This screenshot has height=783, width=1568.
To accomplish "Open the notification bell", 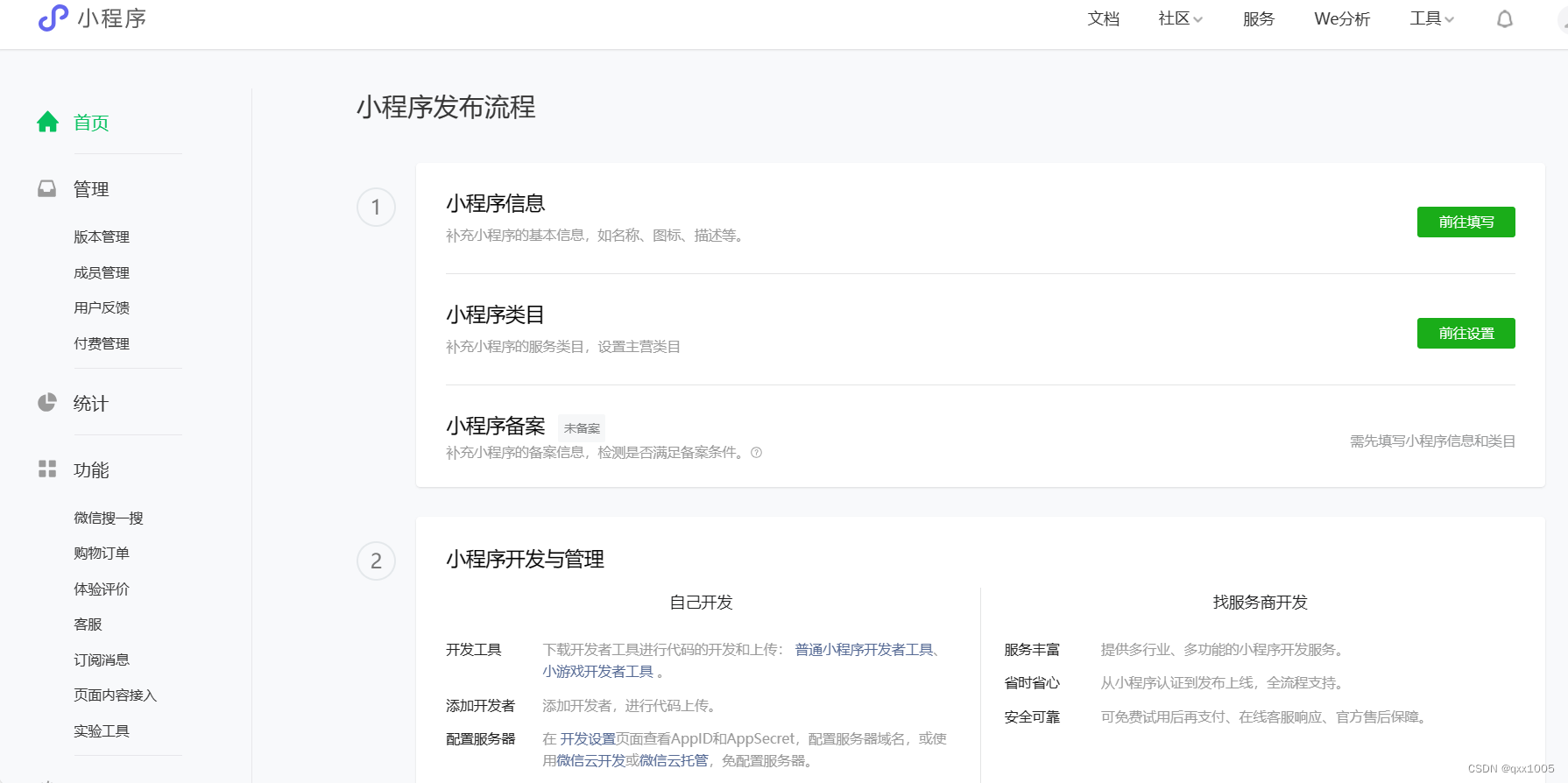I will coord(1505,19).
